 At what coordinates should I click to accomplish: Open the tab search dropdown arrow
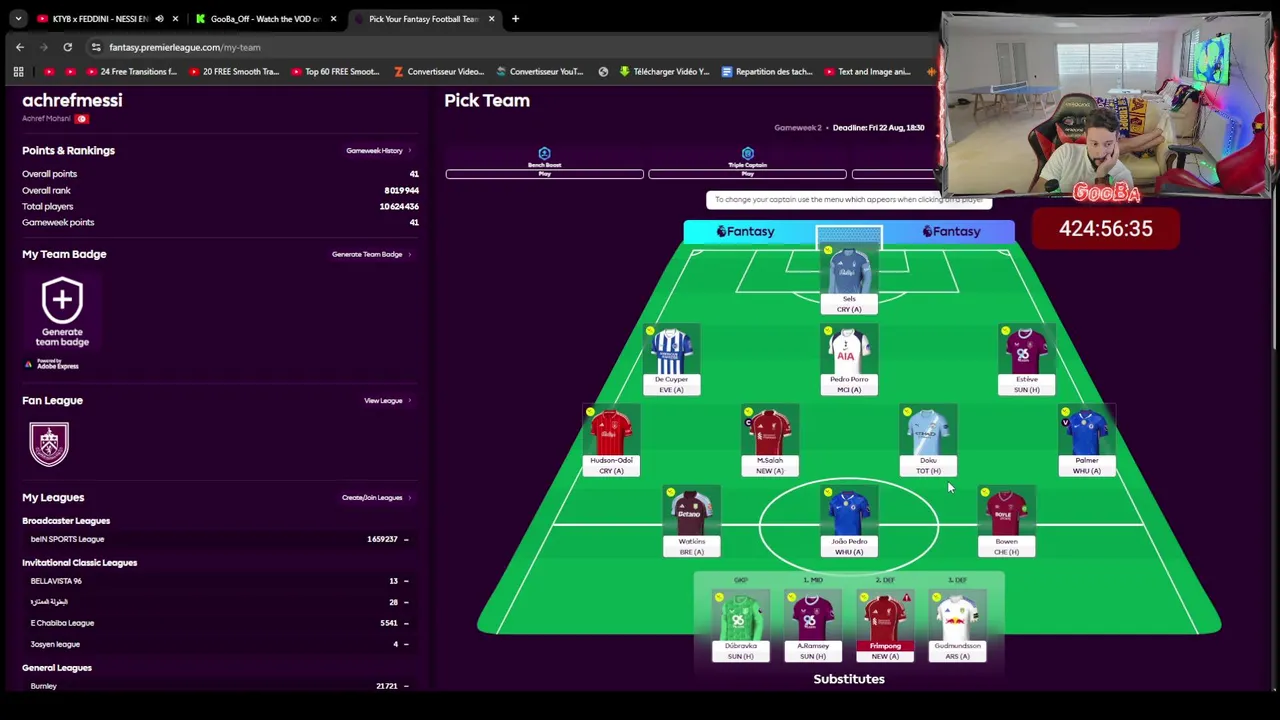18,19
